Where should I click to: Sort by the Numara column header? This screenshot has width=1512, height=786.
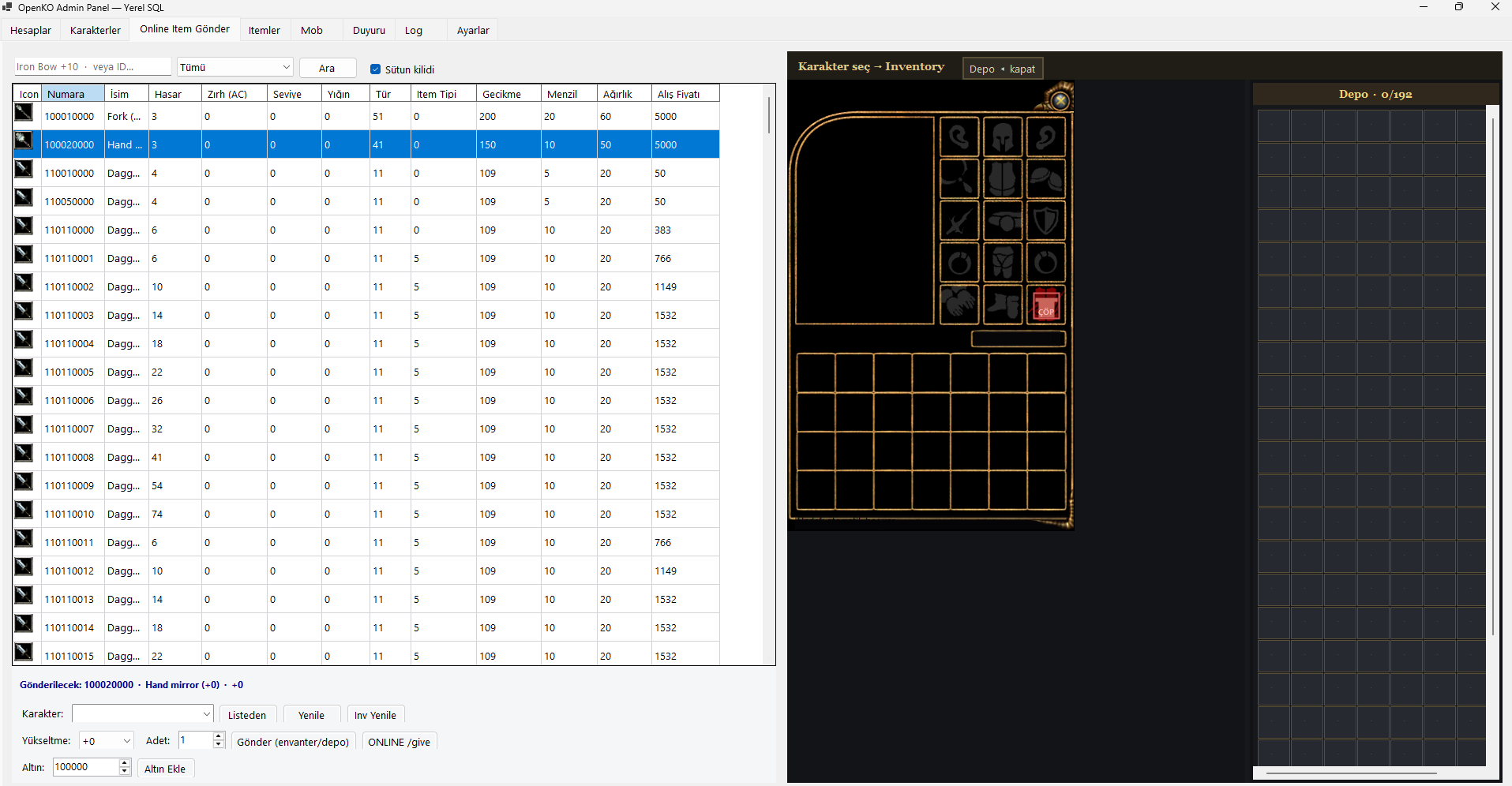(73, 94)
